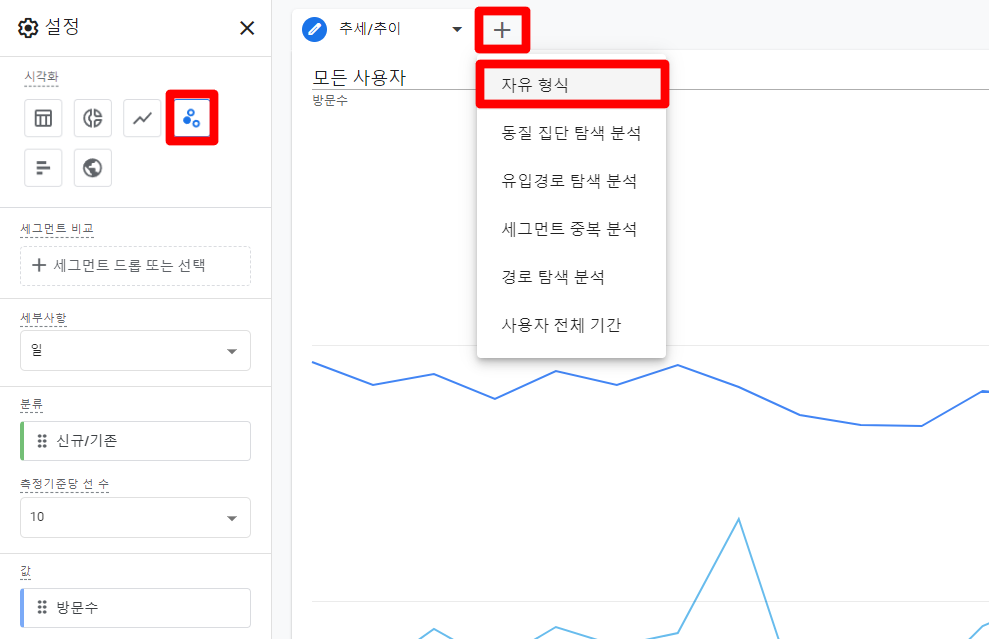Select the scatter plot visualization icon
This screenshot has width=989, height=639.
coord(191,118)
